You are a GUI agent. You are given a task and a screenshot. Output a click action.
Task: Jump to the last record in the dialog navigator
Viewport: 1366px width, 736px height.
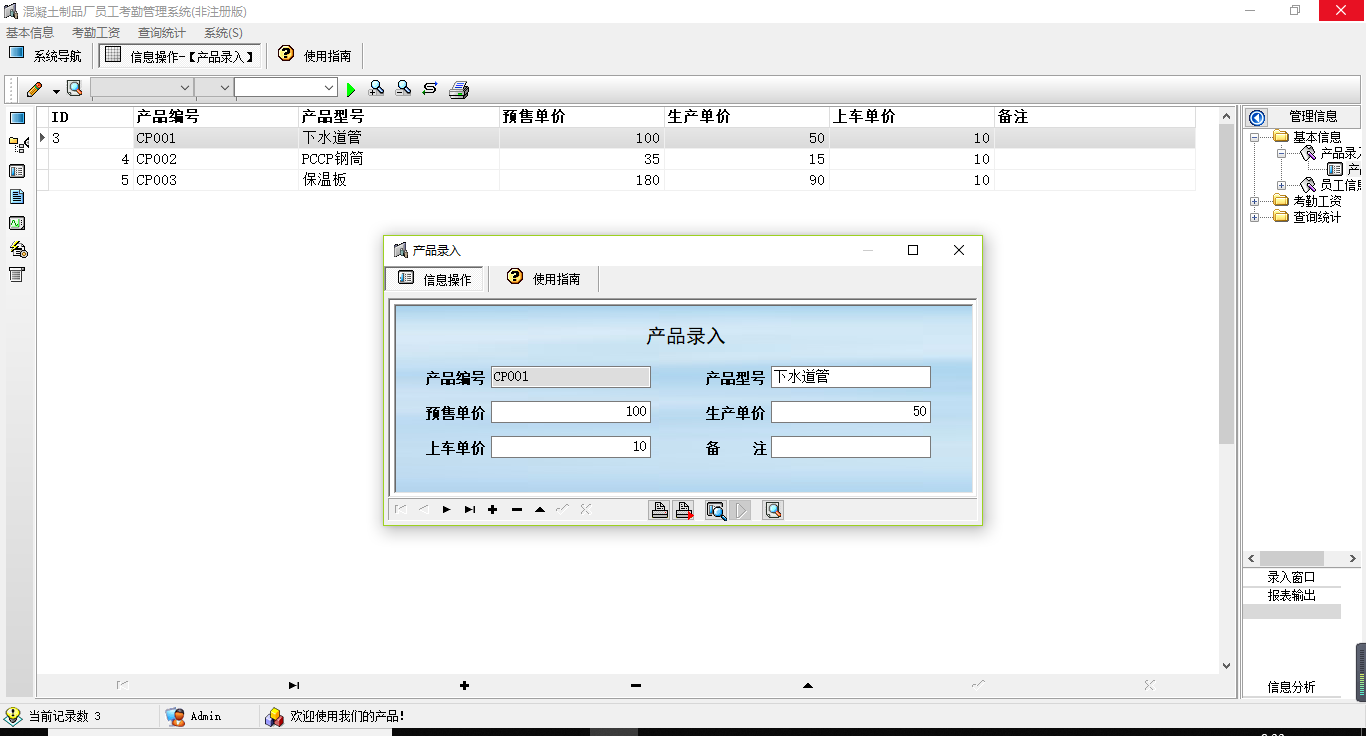(x=470, y=510)
